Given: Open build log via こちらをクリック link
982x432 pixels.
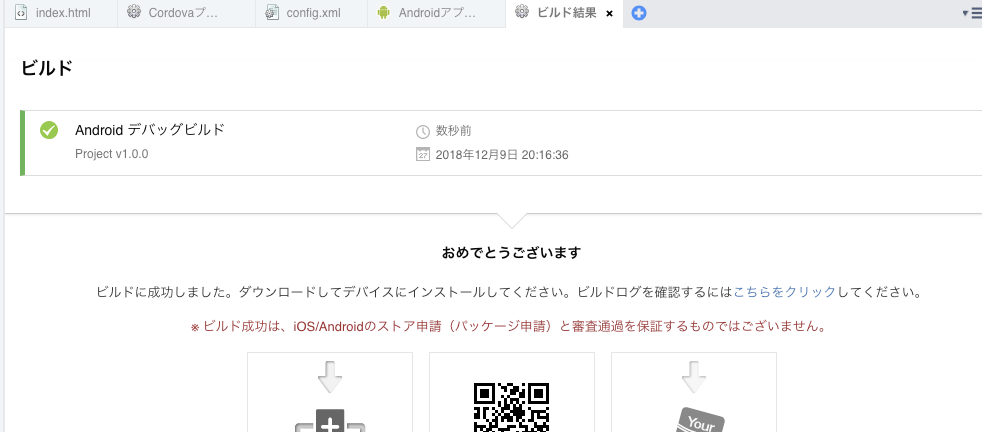Looking at the screenshot, I should point(784,292).
